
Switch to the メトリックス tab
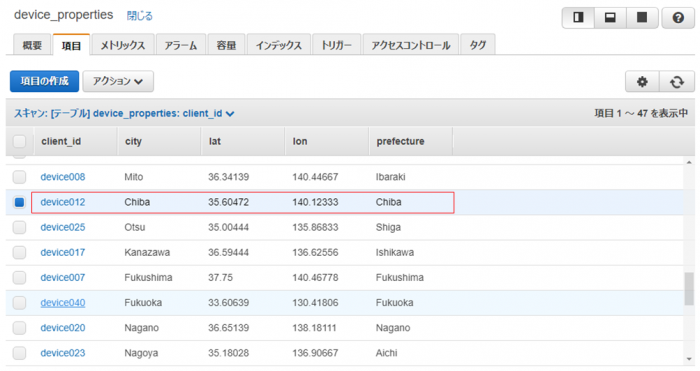123,45
